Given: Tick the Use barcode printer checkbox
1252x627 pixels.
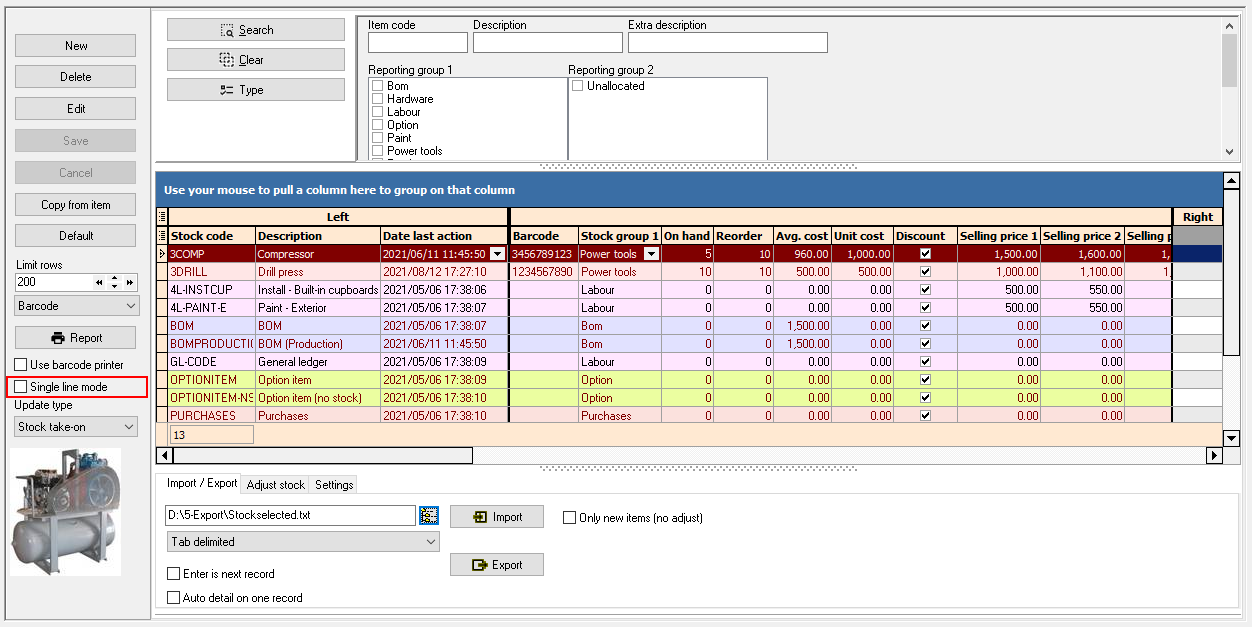Looking at the screenshot, I should (x=21, y=365).
